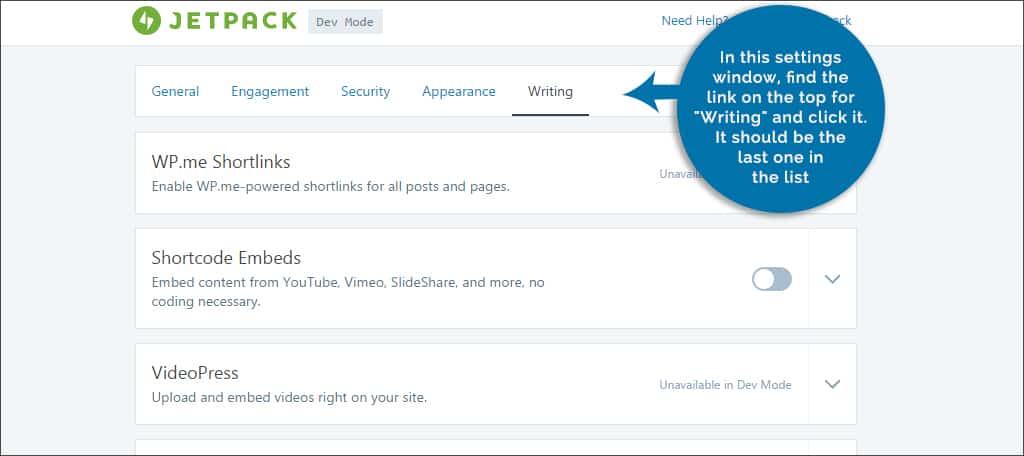The image size is (1024, 456).
Task: Click the Dev Mode badge
Action: point(345,22)
